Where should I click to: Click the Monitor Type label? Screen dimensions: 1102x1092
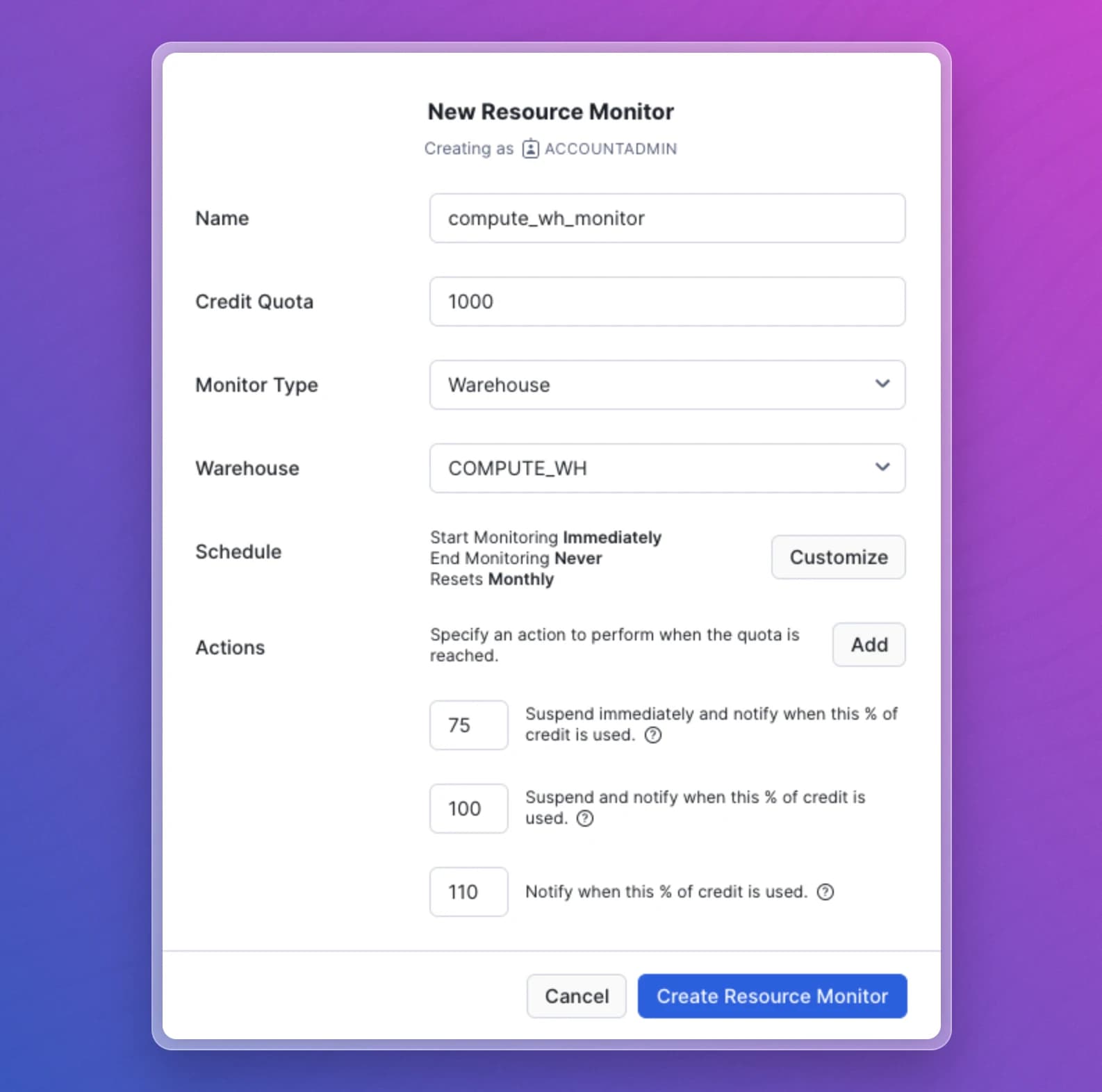coord(256,386)
